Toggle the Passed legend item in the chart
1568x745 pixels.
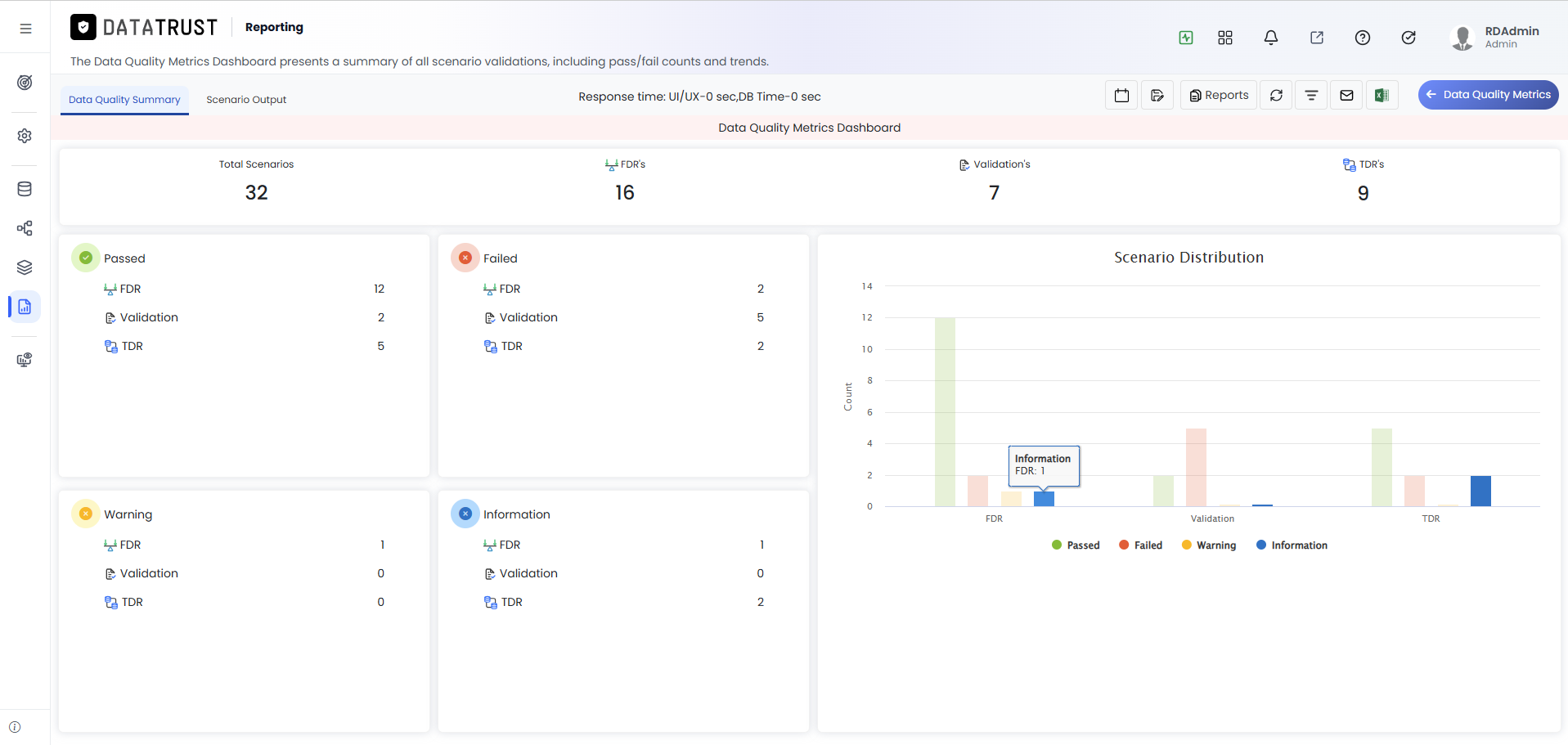point(1076,545)
